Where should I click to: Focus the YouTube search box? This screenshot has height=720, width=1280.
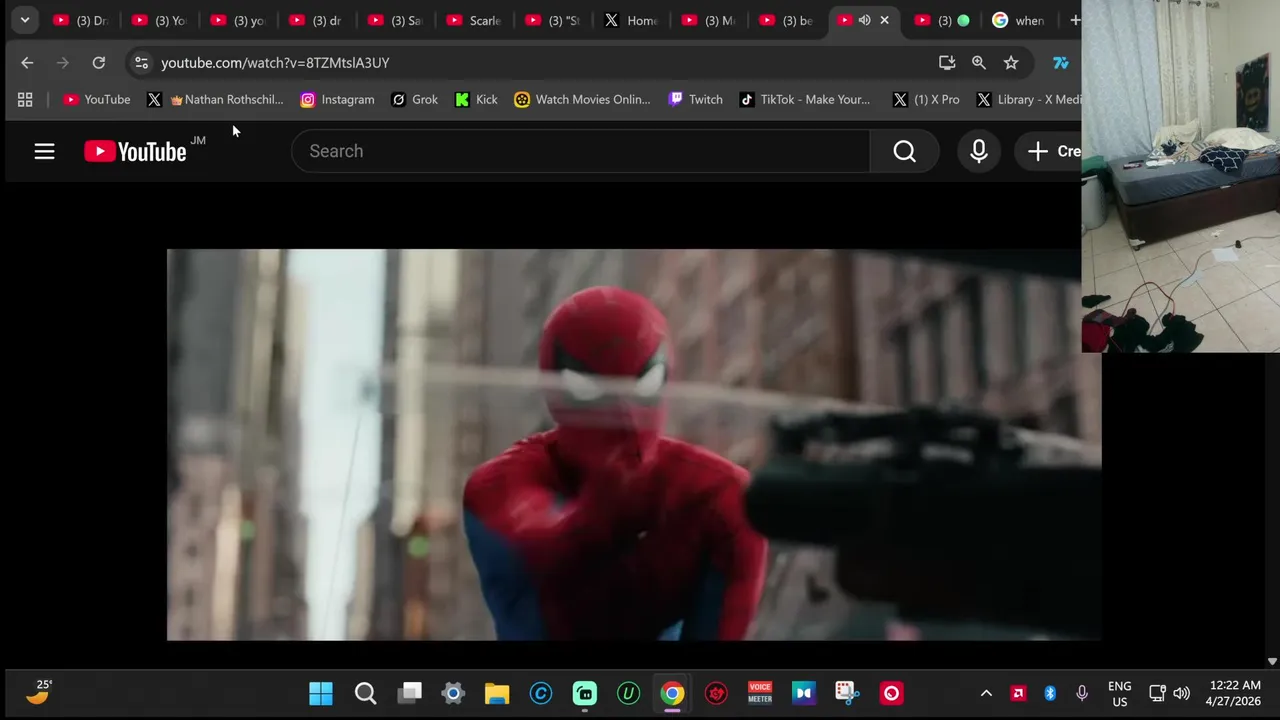click(581, 151)
